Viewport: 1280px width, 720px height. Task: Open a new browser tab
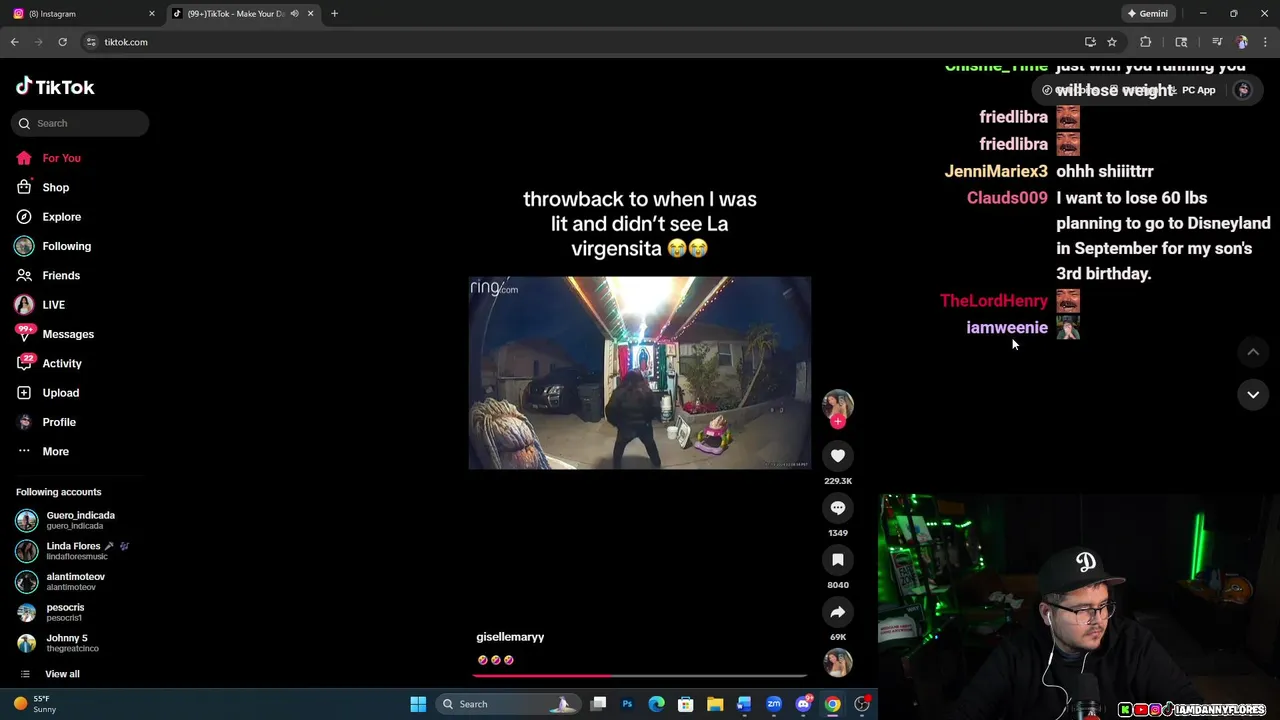[334, 14]
